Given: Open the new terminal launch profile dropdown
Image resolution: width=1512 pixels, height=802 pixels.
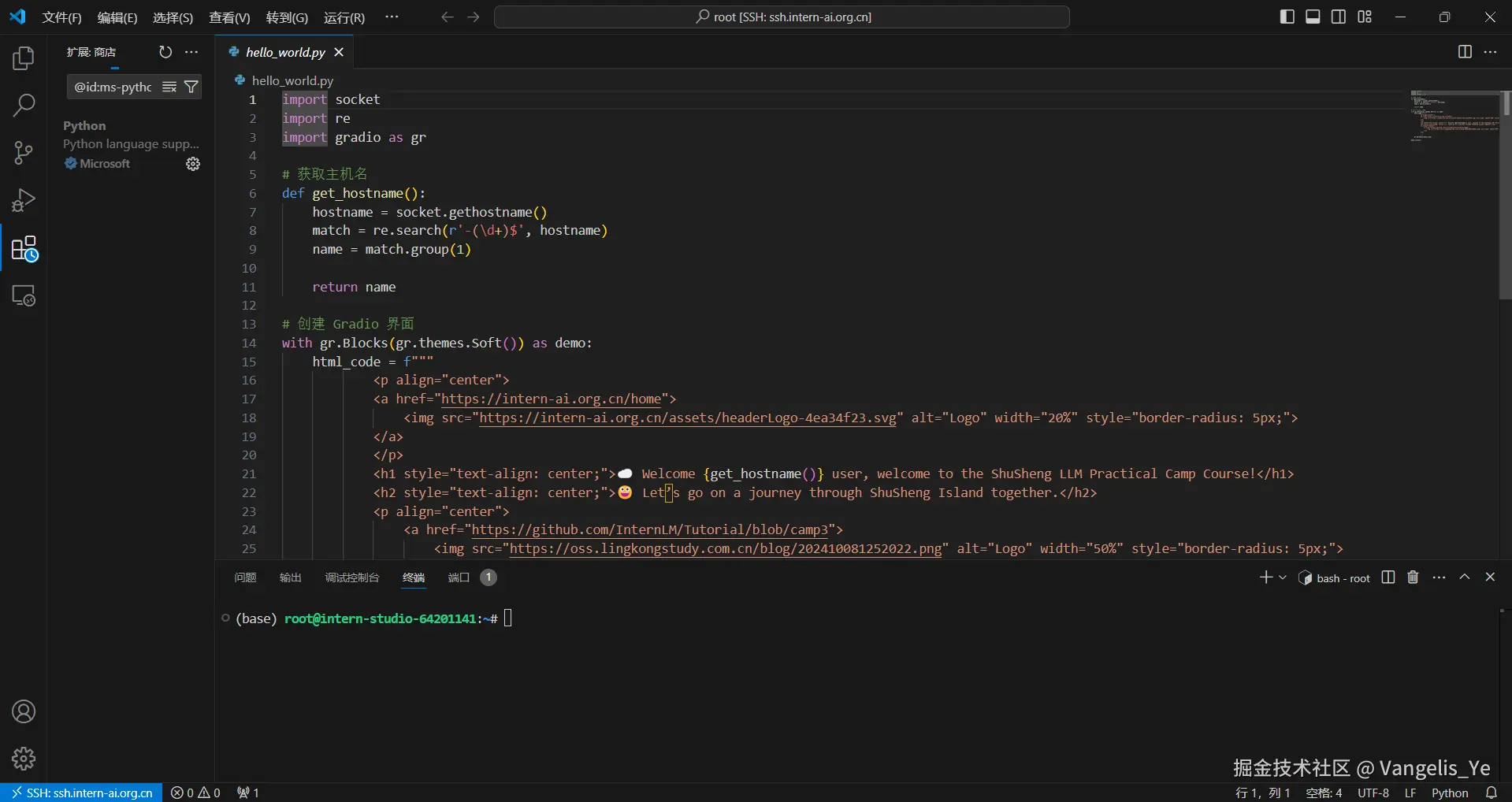Looking at the screenshot, I should 1283,577.
